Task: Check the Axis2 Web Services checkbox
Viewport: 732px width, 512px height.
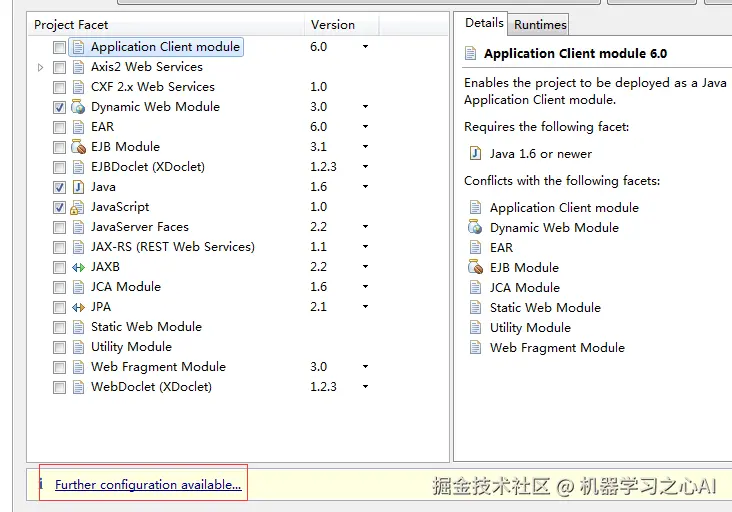Action: coord(59,67)
